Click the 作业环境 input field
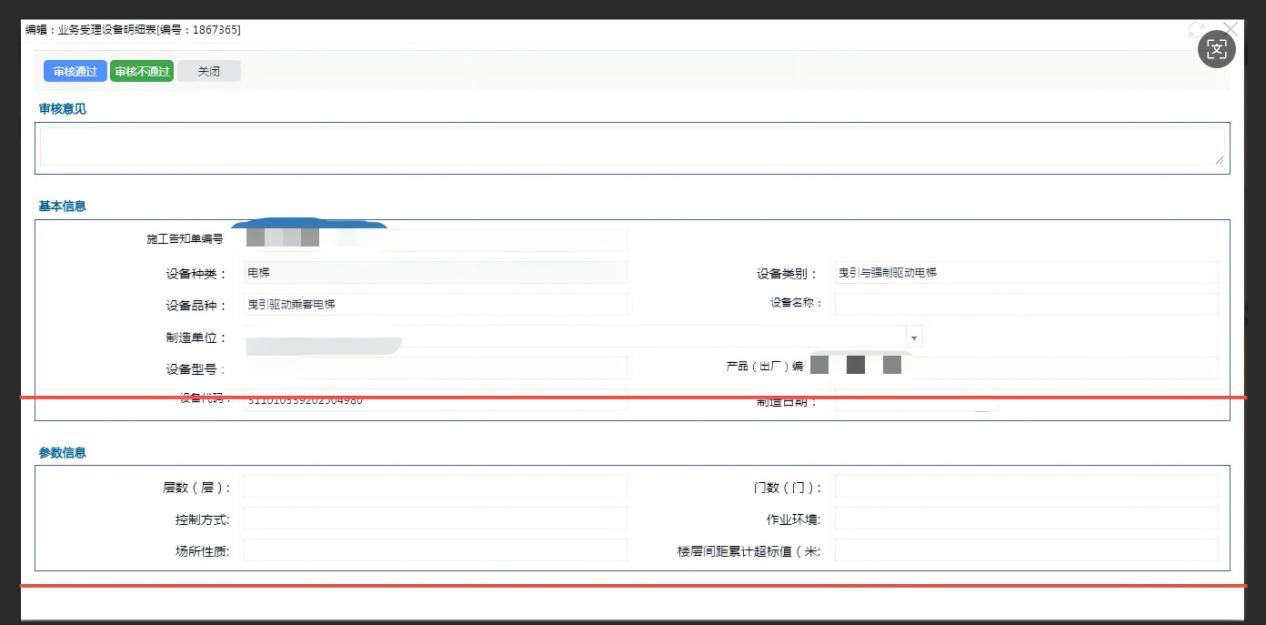 point(1026,519)
